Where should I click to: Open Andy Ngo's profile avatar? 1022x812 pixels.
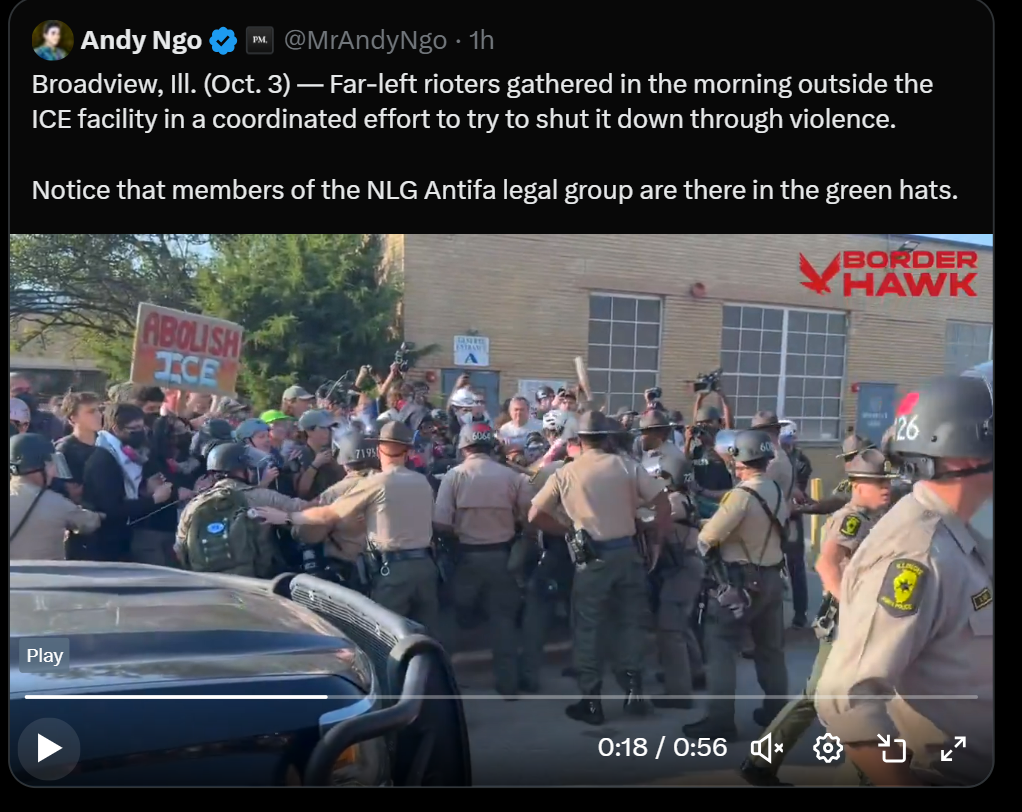point(52,40)
